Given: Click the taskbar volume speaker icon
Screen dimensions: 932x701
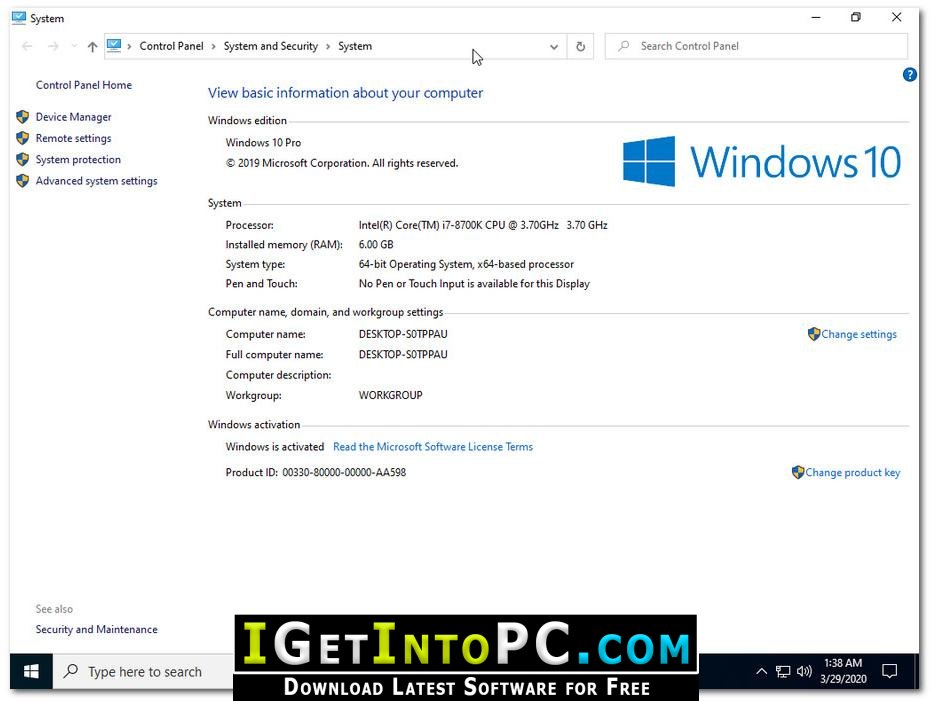Looking at the screenshot, I should [x=804, y=672].
